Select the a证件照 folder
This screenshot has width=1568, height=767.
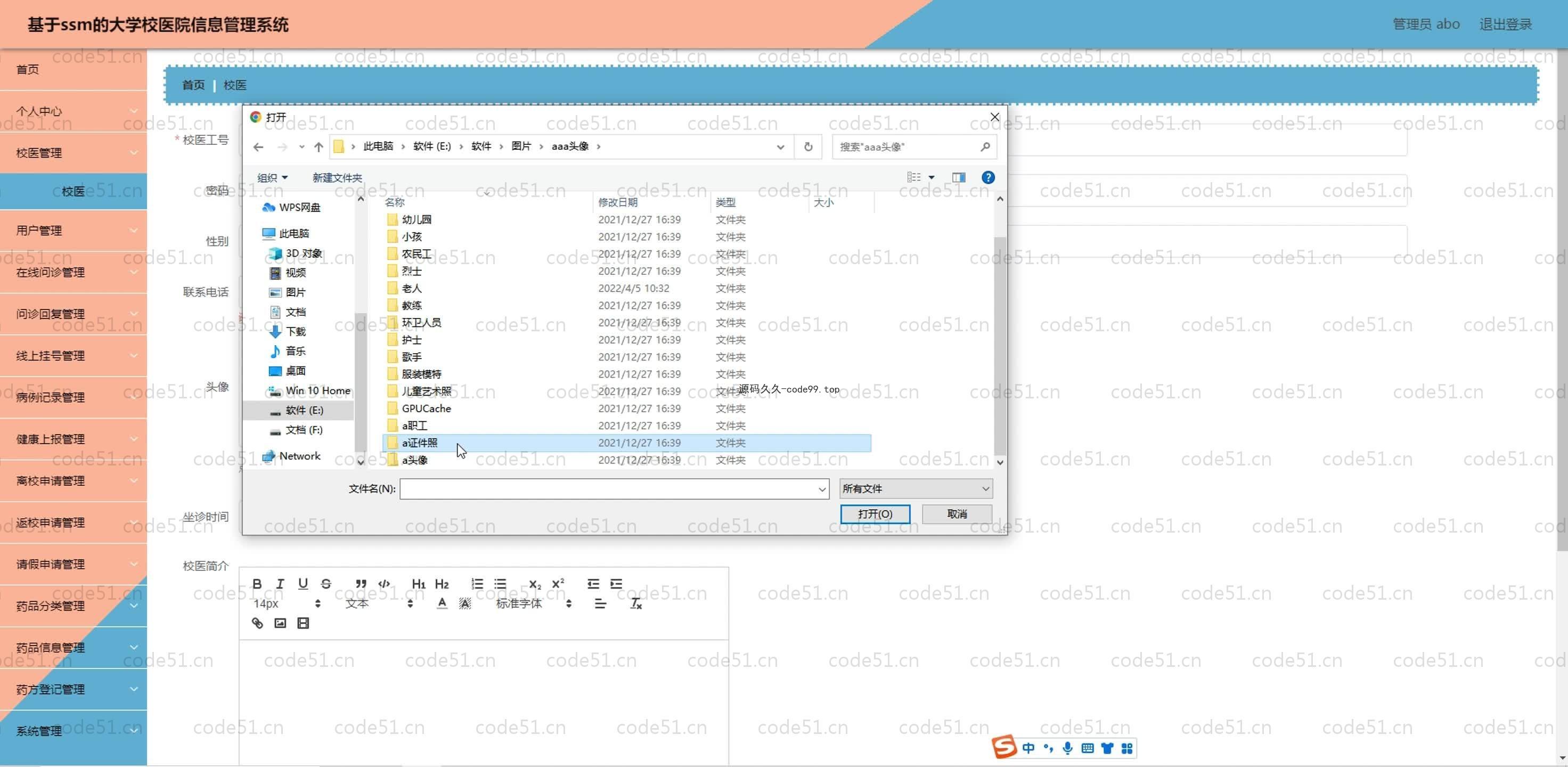627,443
